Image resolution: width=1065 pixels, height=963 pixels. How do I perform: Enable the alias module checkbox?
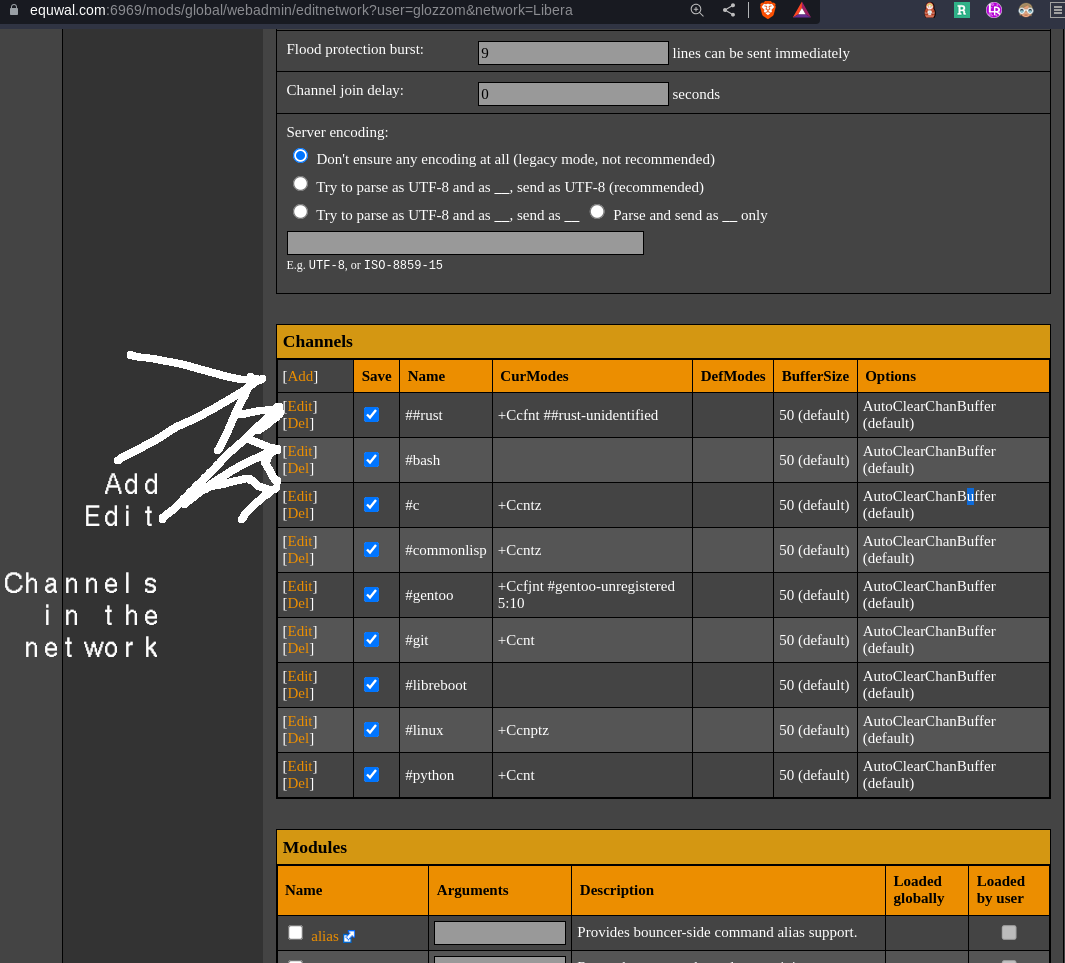295,932
